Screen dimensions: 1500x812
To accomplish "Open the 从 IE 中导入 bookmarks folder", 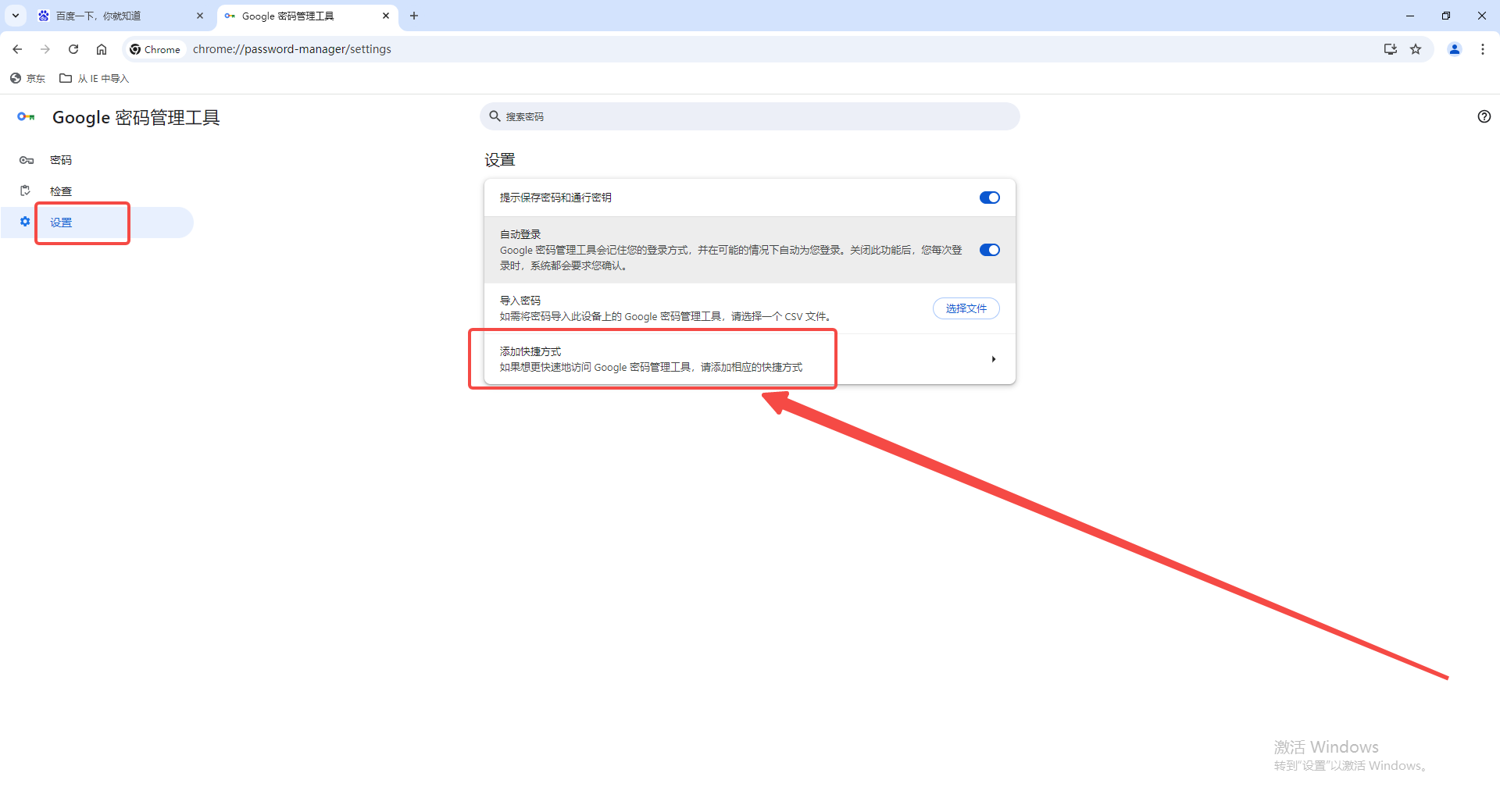I will point(95,78).
